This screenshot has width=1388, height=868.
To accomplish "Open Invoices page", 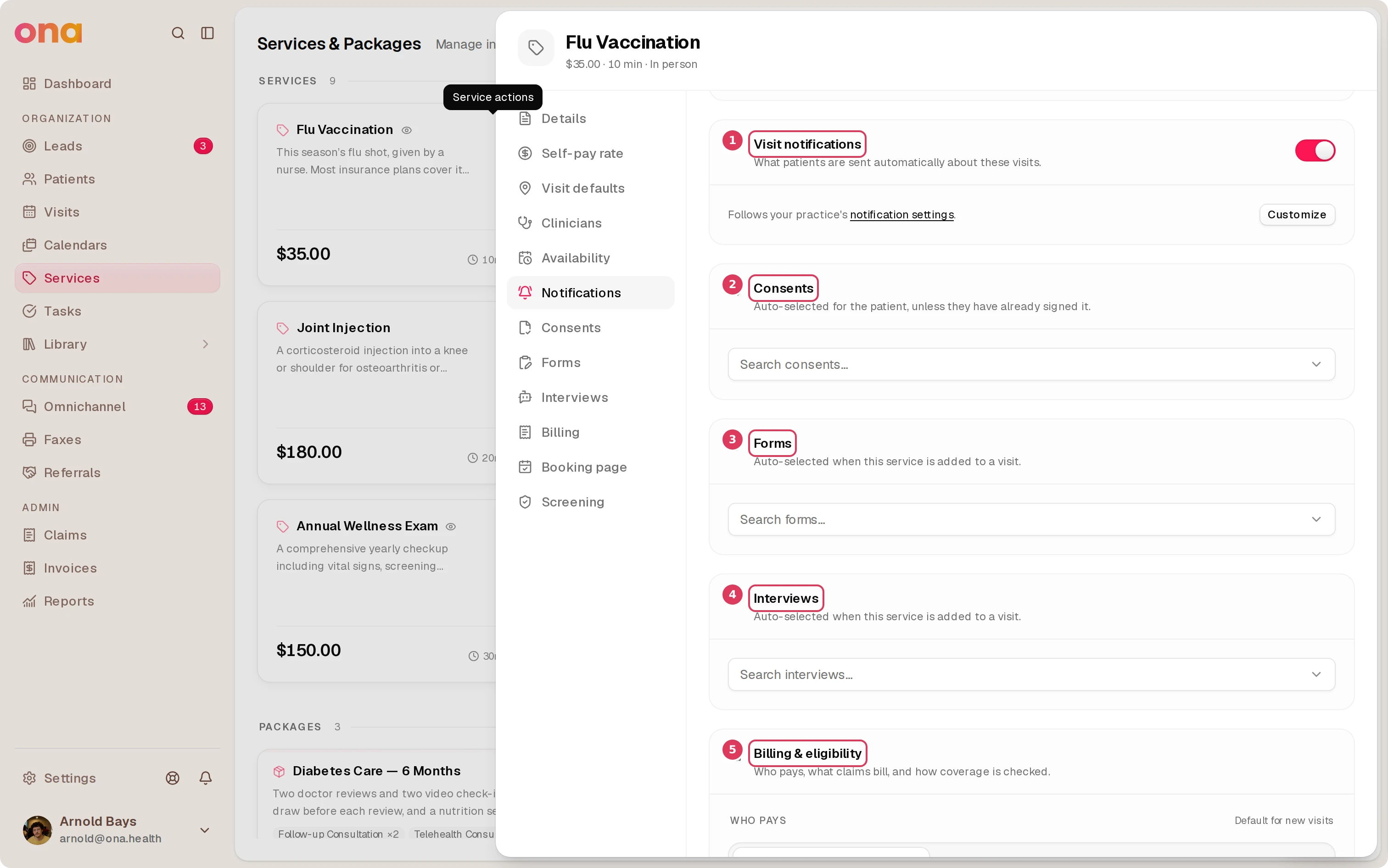I will [118, 568].
